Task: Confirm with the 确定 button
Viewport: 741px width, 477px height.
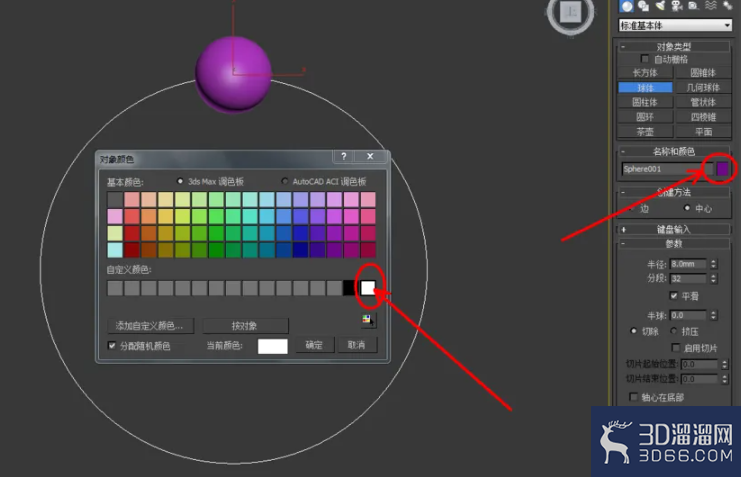Action: 314,345
